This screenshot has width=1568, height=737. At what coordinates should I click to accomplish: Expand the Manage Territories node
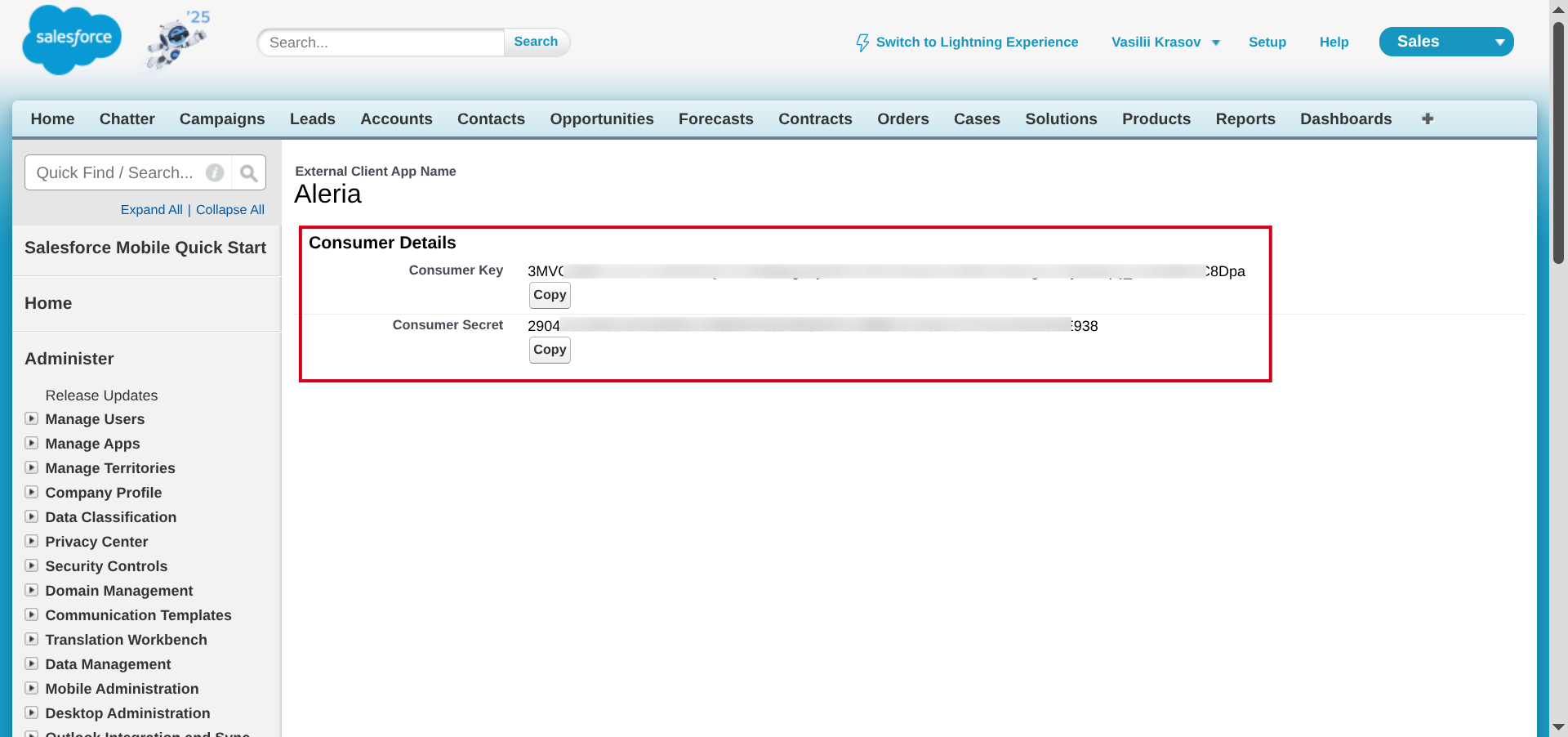pos(32,467)
